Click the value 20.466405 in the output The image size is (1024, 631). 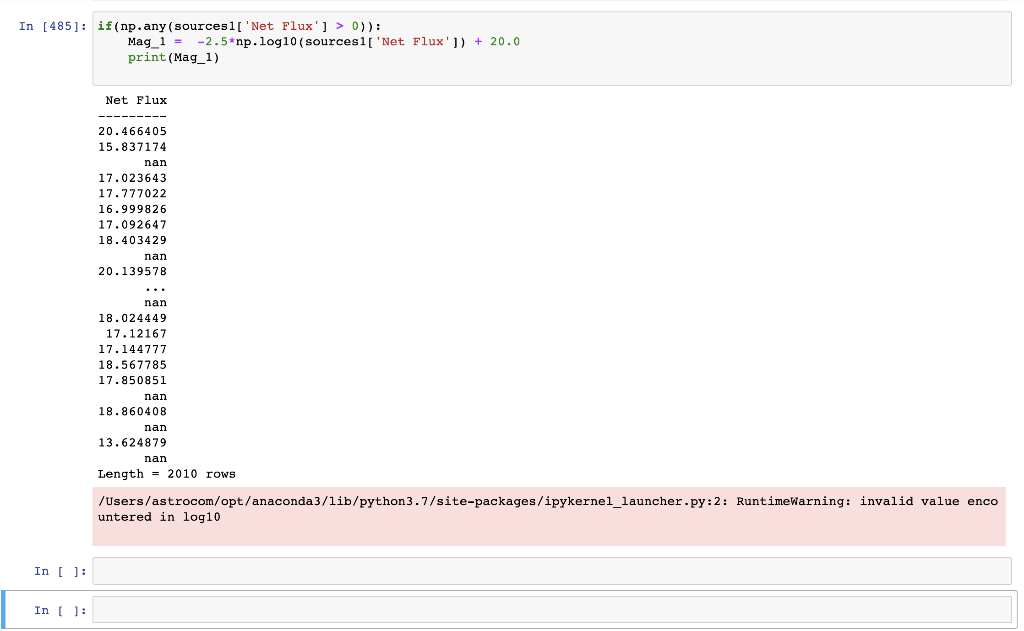[x=131, y=131]
